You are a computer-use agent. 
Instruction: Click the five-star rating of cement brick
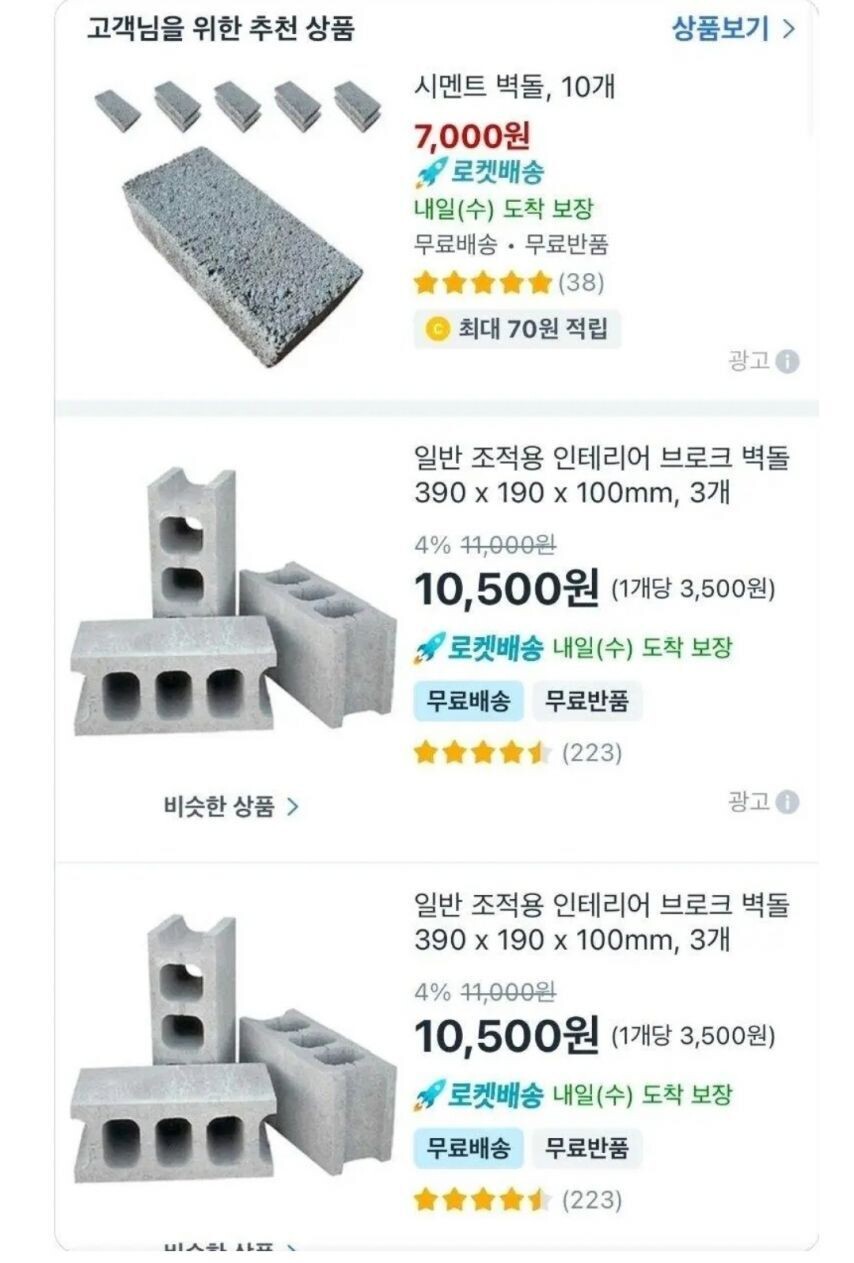482,283
